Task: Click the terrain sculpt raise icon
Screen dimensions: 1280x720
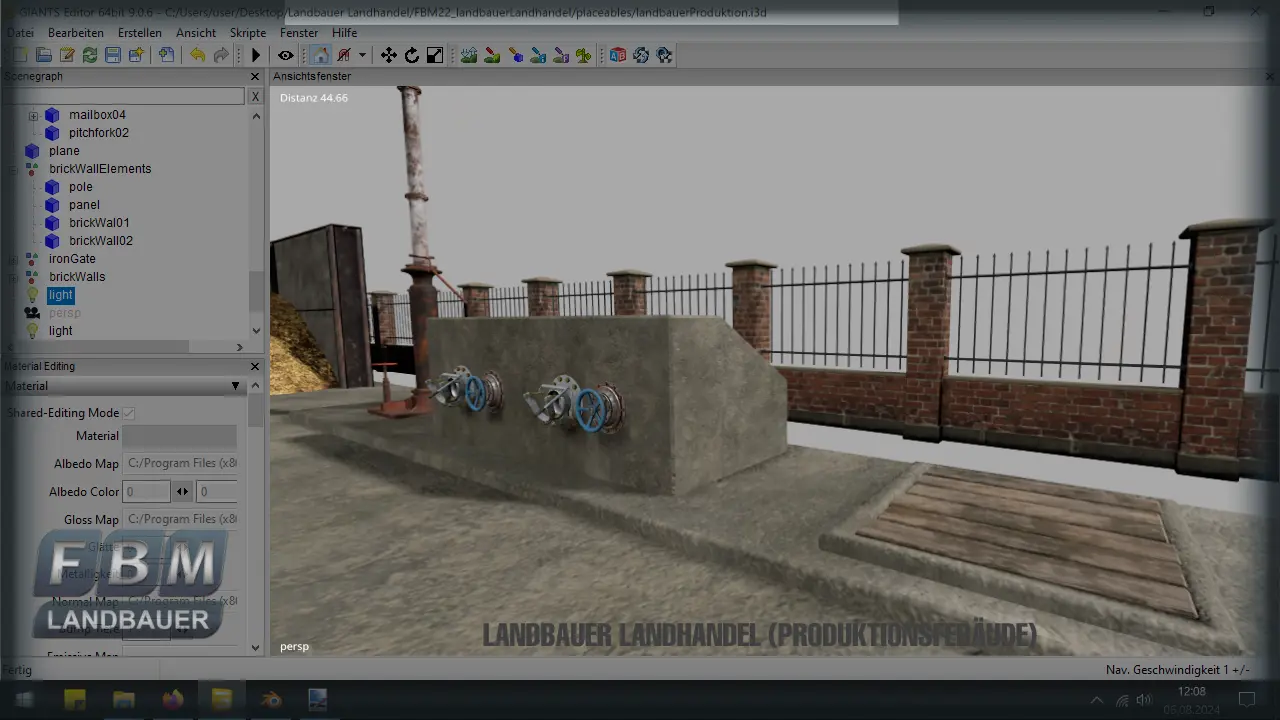Action: [x=468, y=55]
